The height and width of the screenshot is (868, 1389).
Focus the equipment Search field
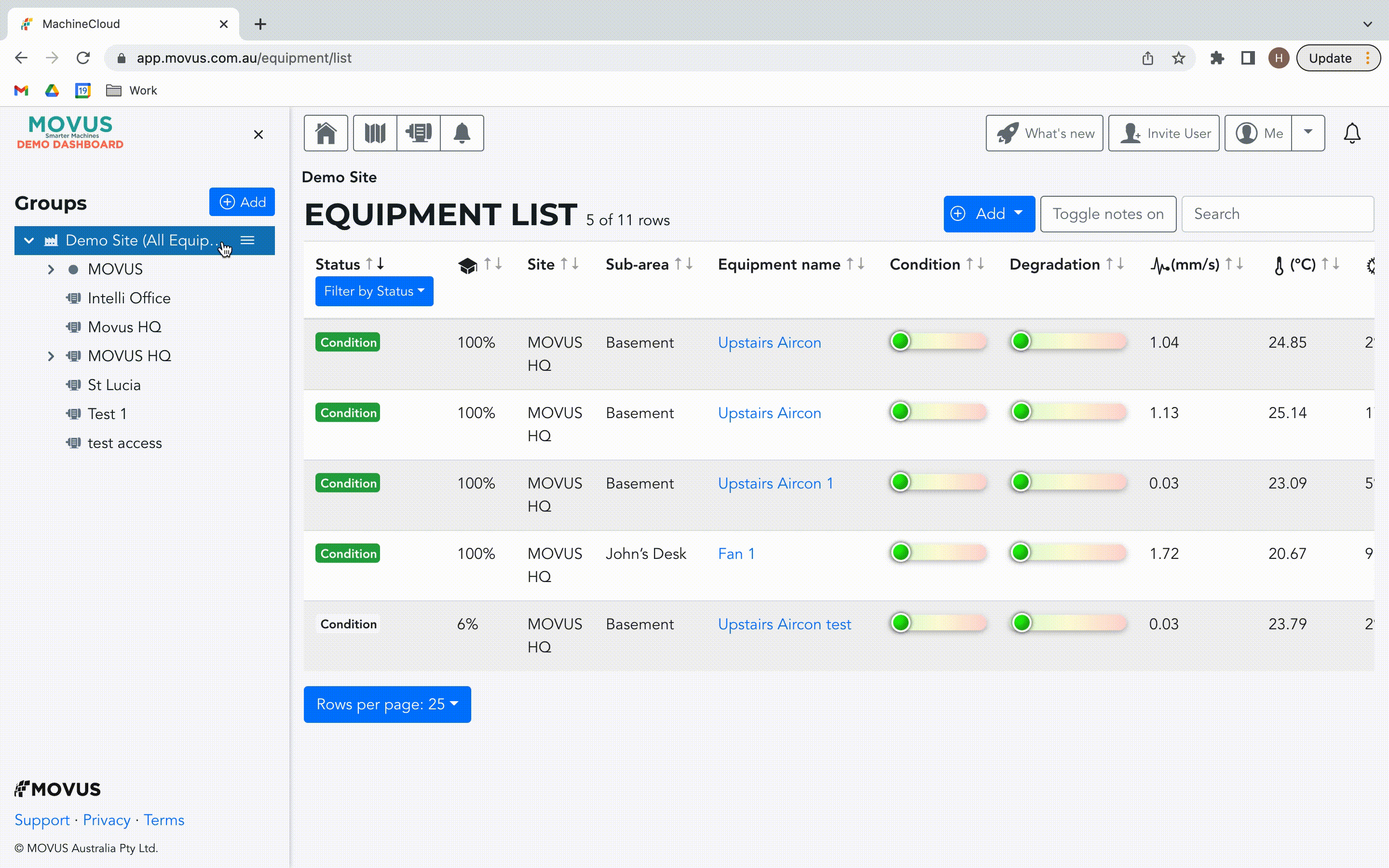click(1278, 214)
